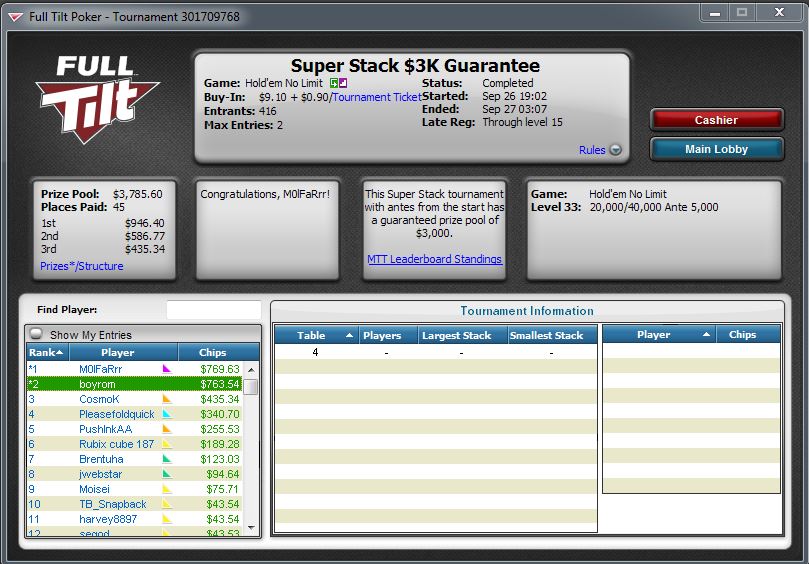
Task: Click the down arrow of the player list scrollbar
Action: pos(251,528)
